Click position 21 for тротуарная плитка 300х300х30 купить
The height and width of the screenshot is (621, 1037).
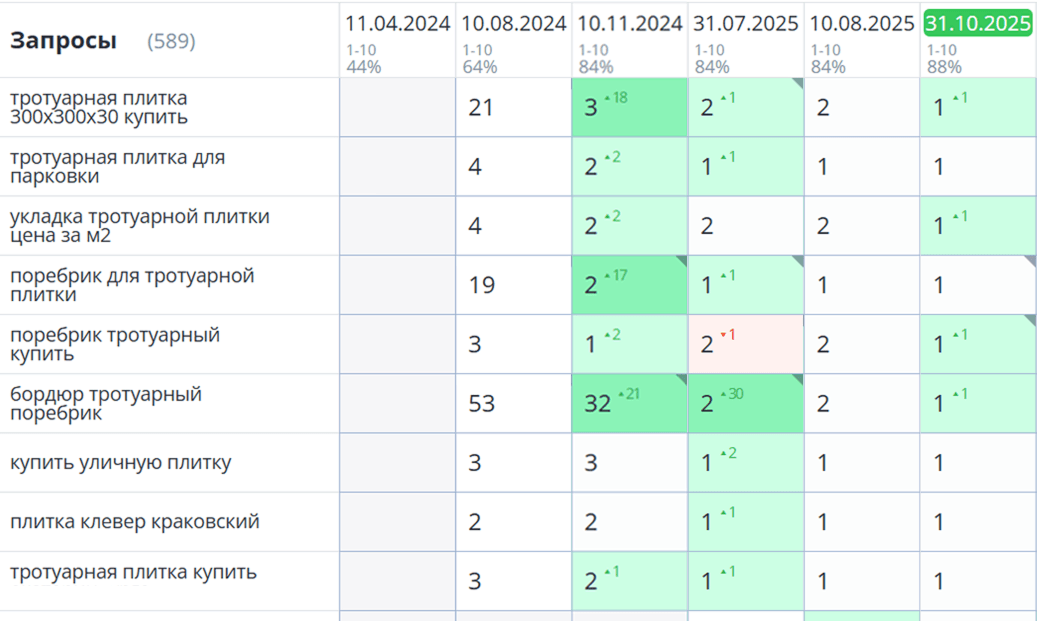coord(480,107)
